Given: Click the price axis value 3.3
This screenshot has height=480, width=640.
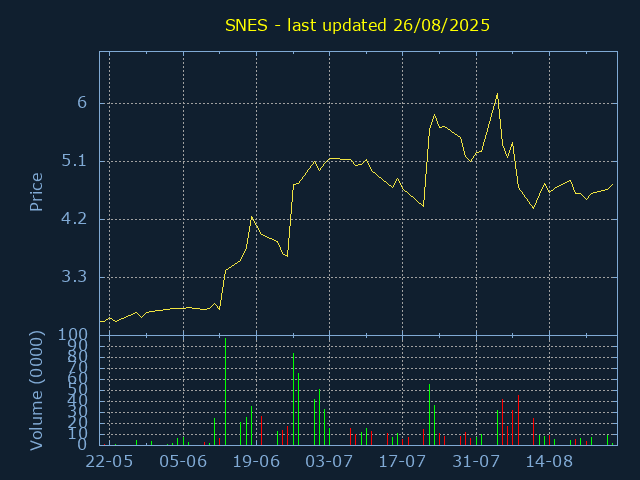Looking at the screenshot, I should pyautogui.click(x=74, y=277).
